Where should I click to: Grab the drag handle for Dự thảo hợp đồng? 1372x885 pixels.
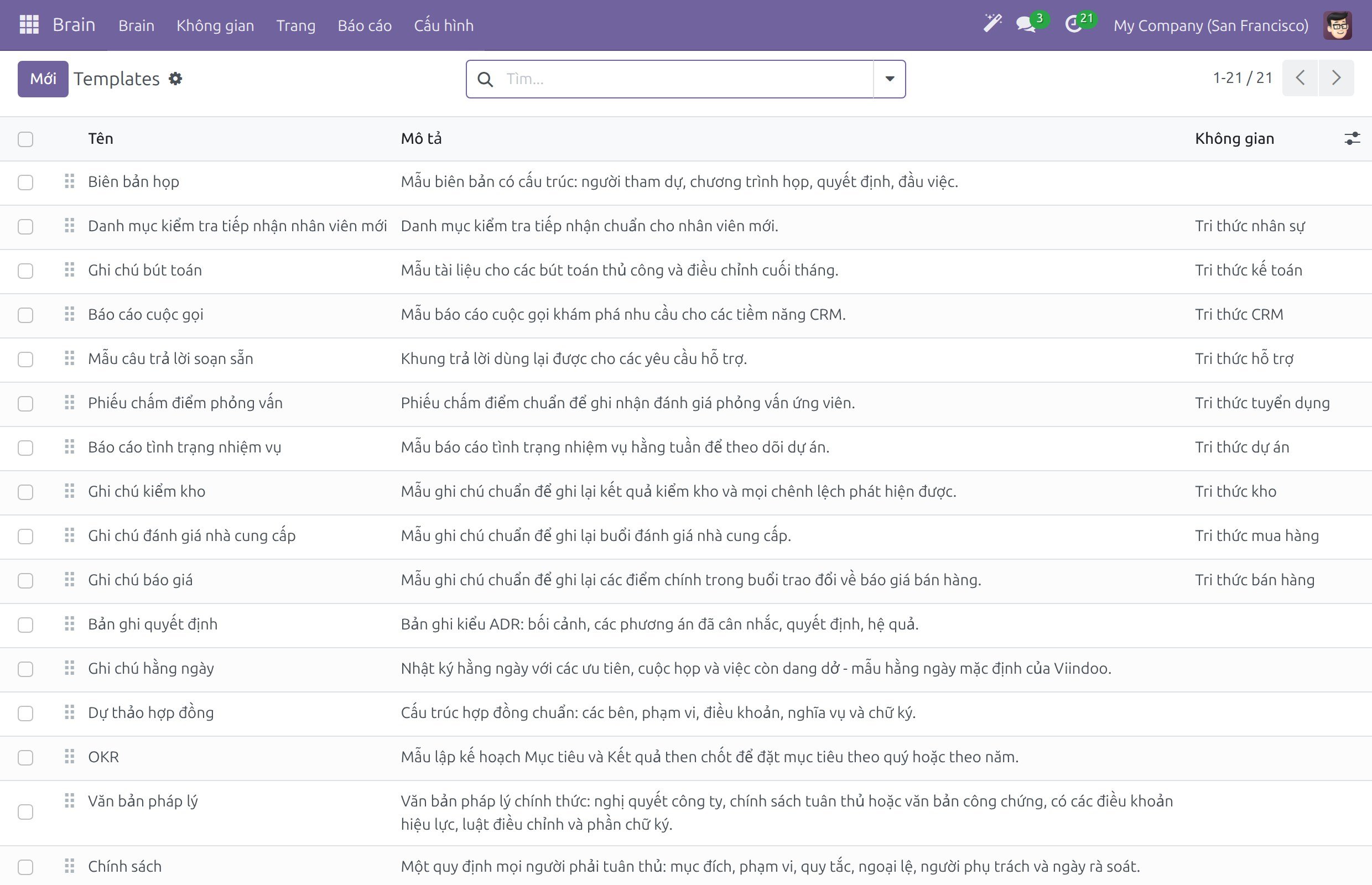[70, 712]
